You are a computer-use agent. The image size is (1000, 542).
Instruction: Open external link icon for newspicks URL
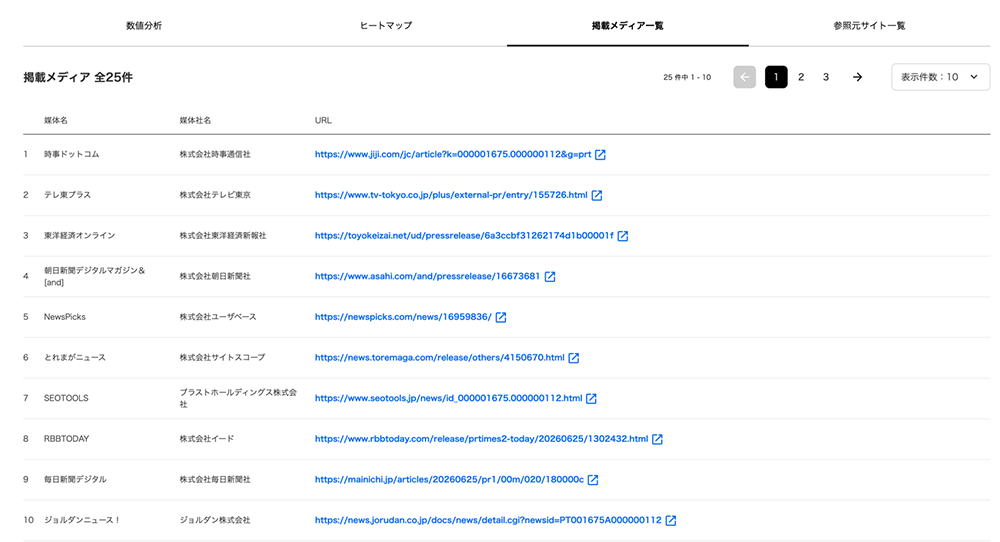tap(501, 317)
